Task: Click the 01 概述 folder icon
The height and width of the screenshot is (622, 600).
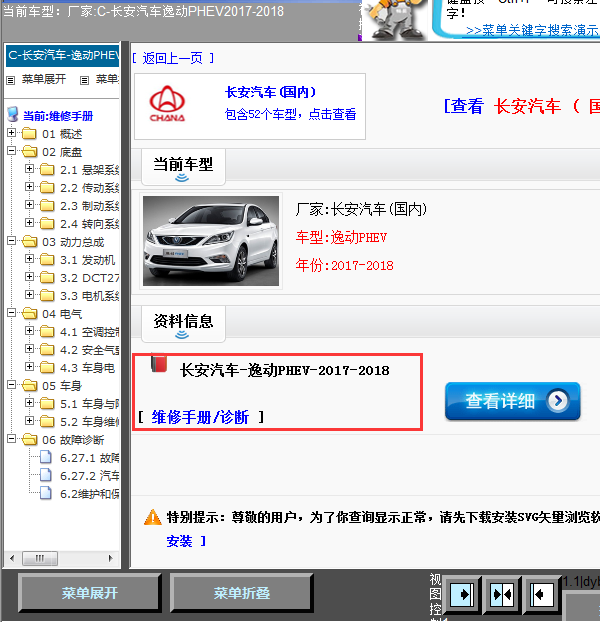Action: (29, 134)
